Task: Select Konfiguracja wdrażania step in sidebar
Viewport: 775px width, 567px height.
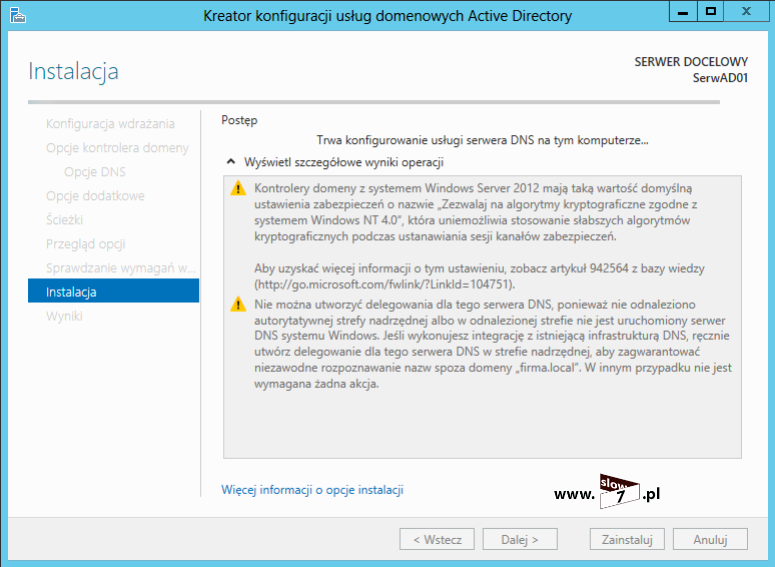Action: (x=110, y=124)
